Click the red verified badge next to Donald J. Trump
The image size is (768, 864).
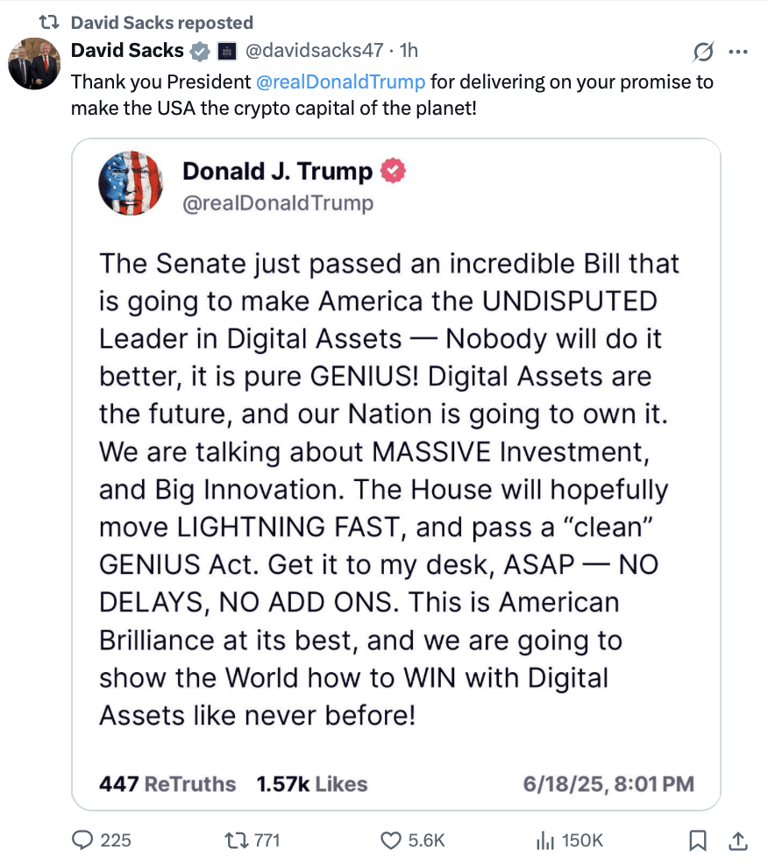tap(393, 172)
